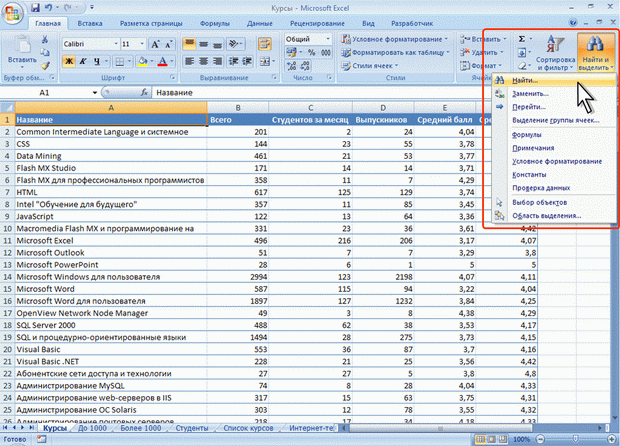The image size is (620, 446).
Task: Open Сортировка и фильтр menu
Action: point(556,53)
